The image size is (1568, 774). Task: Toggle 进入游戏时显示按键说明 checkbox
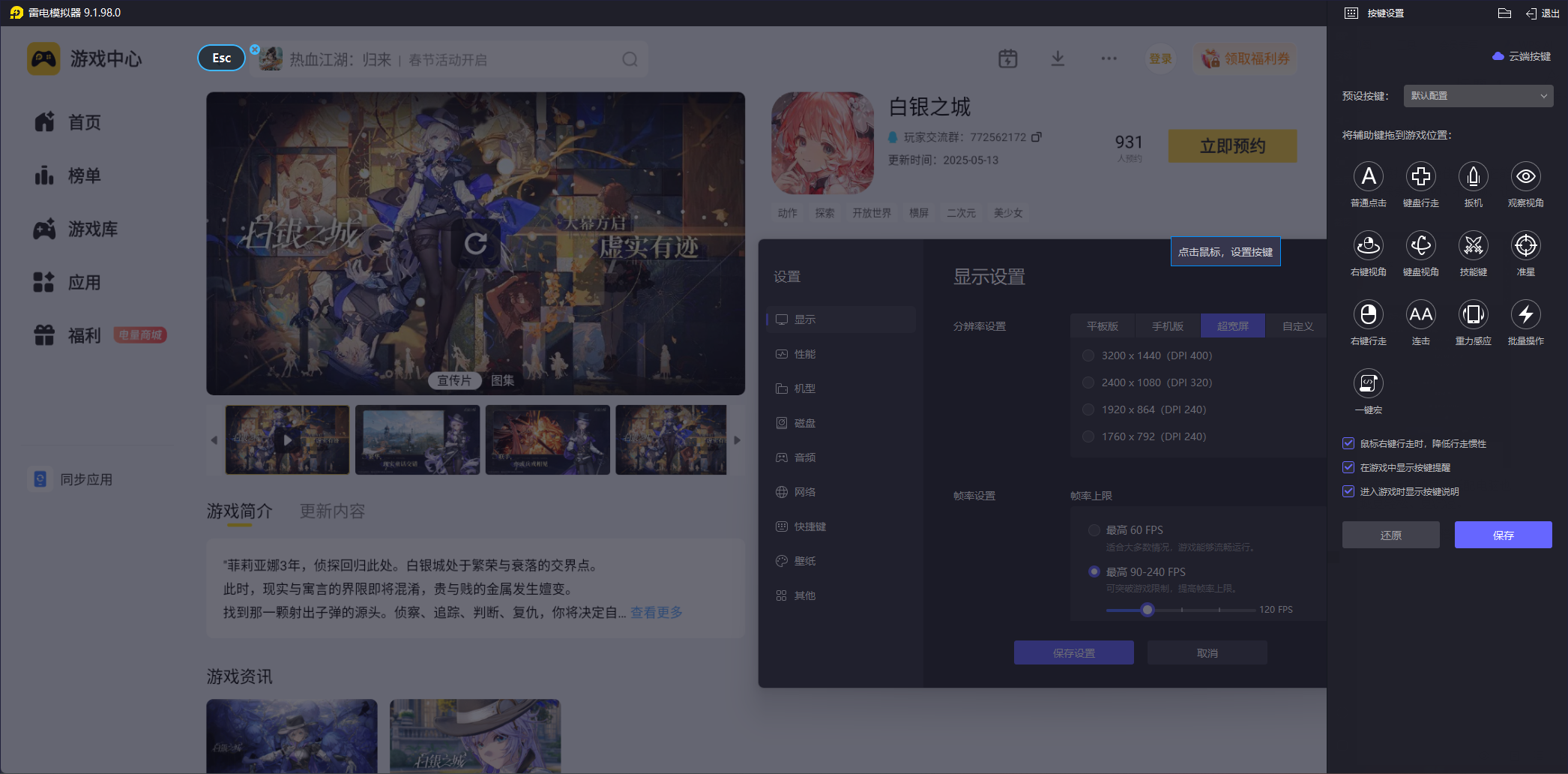pos(1348,491)
